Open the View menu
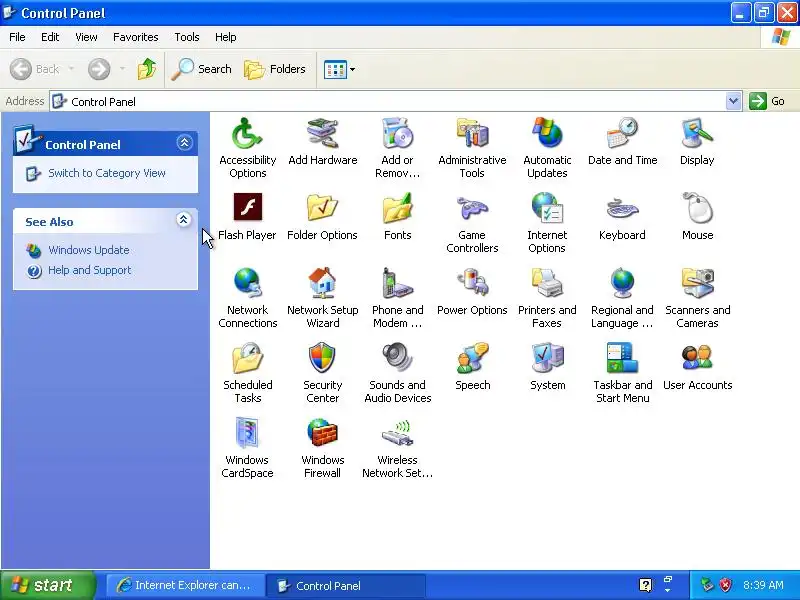This screenshot has width=800, height=600. 86,37
